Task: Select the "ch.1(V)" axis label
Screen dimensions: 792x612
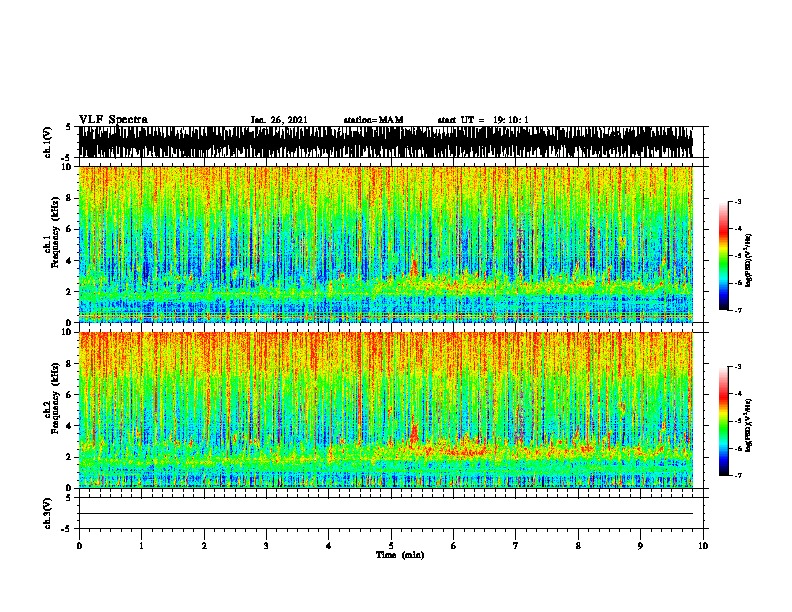Action: pos(48,142)
